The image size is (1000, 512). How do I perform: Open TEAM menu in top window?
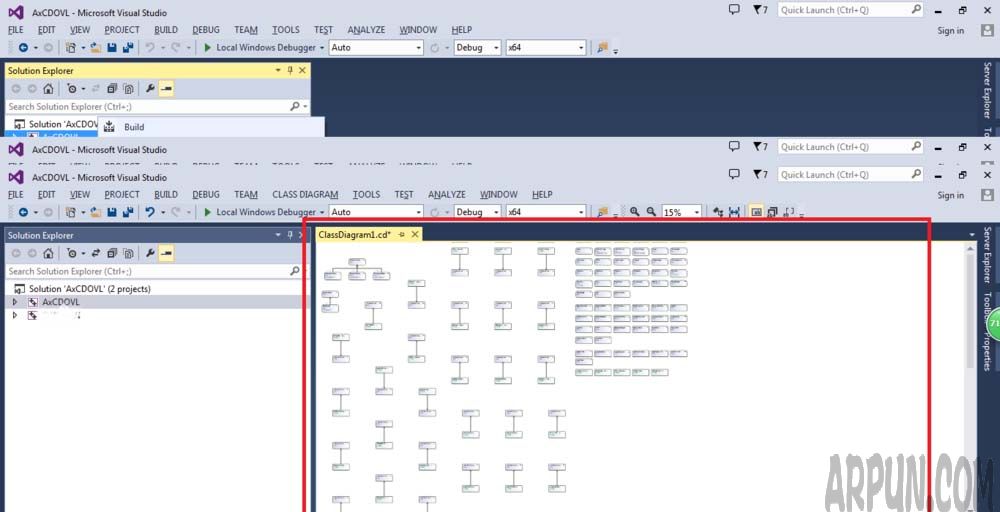click(x=246, y=30)
